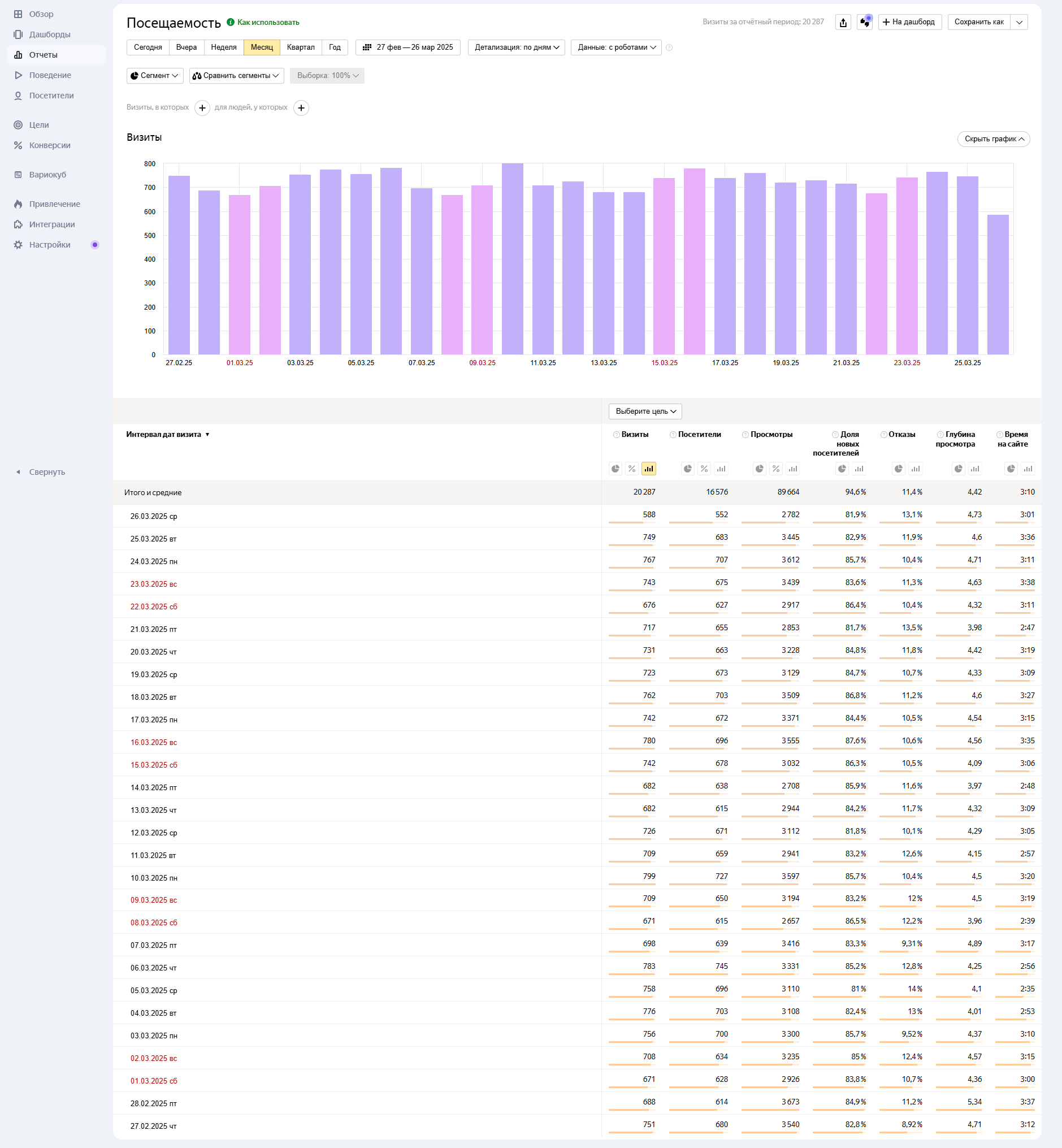
Task: Click the export/share report icon
Action: [843, 23]
